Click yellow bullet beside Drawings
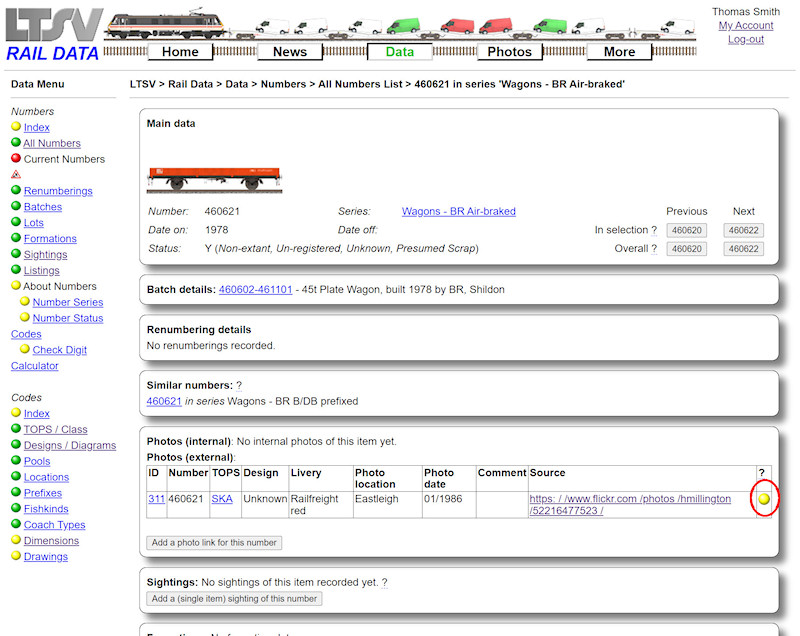The height and width of the screenshot is (636, 800). pyautogui.click(x=16, y=556)
